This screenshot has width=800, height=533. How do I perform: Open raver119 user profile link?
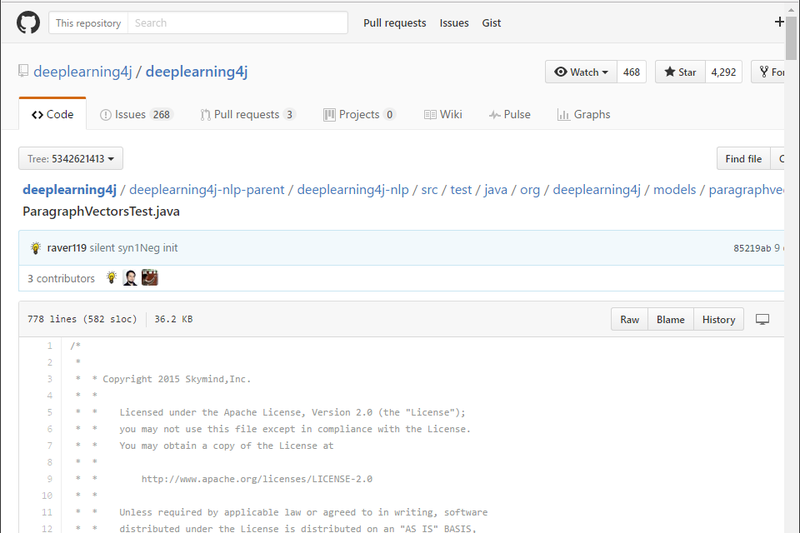pyautogui.click(x=67, y=248)
